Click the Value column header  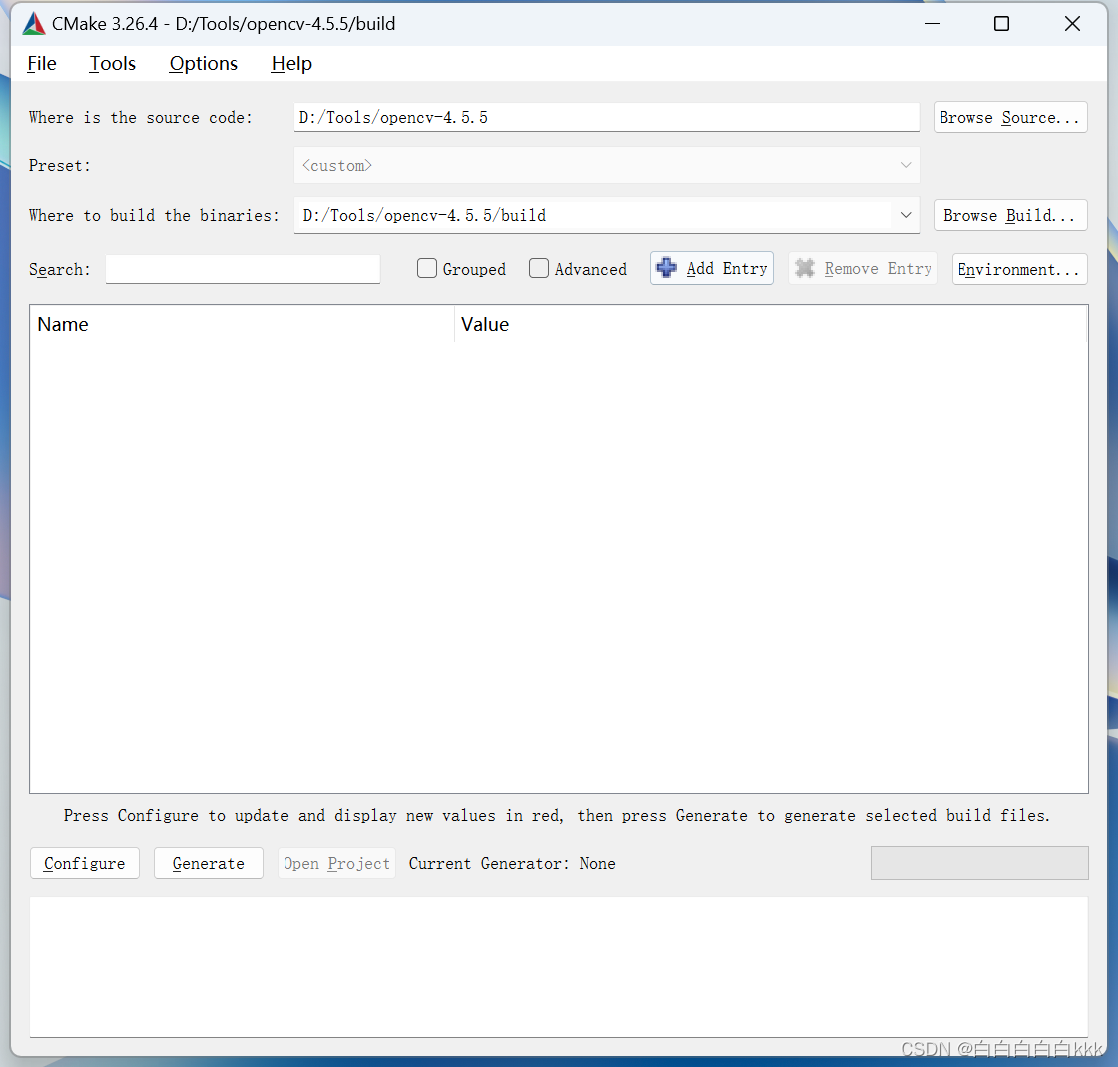pyautogui.click(x=771, y=325)
